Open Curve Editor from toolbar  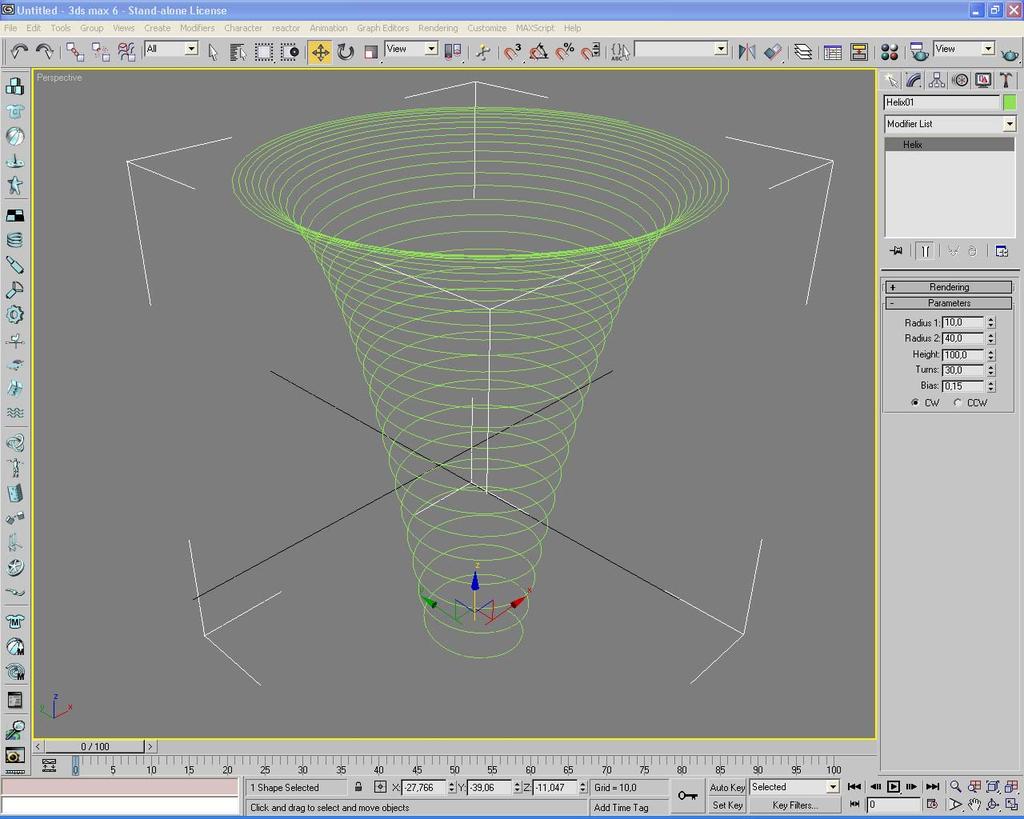[x=833, y=52]
